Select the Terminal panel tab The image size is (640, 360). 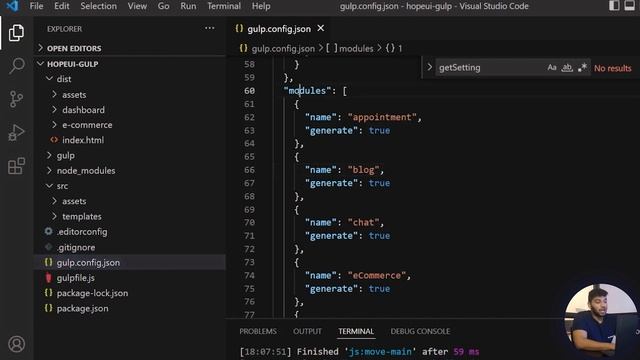pyautogui.click(x=356, y=331)
